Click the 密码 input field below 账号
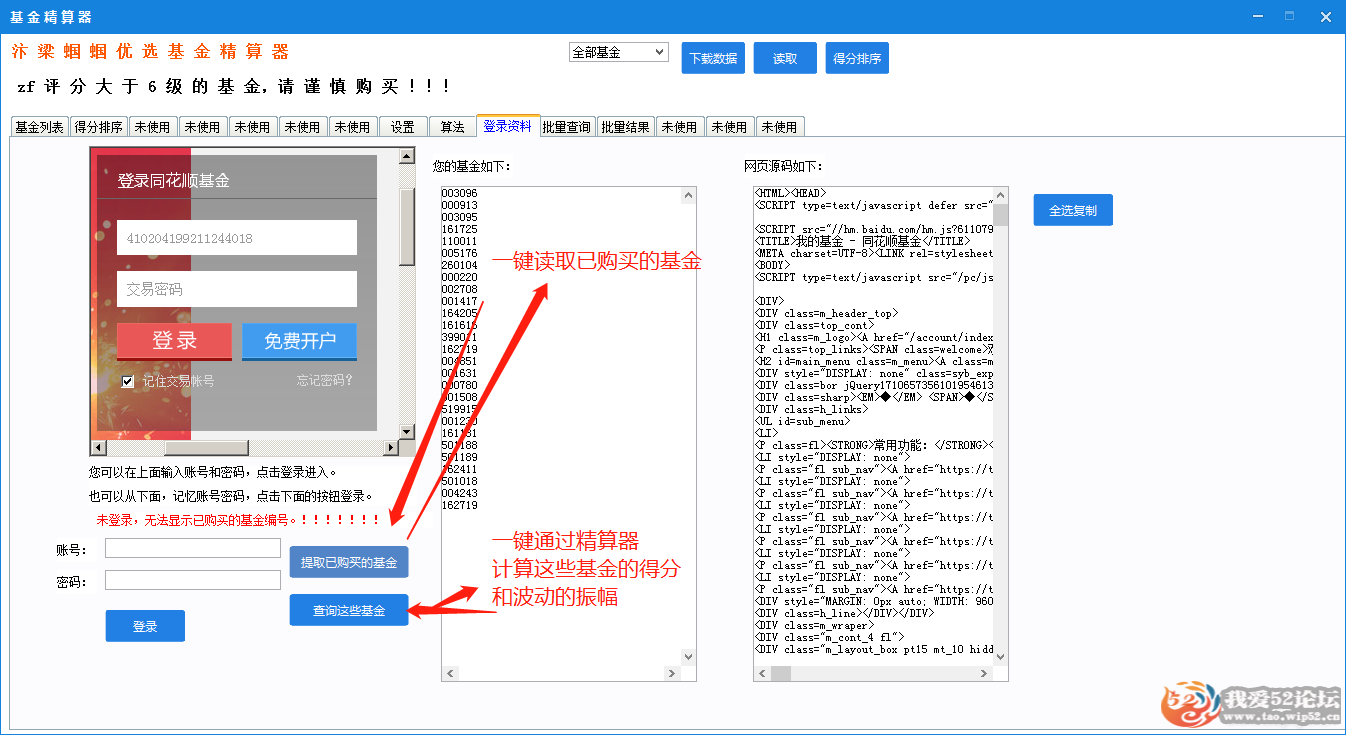Viewport: 1346px width, 735px height. pyautogui.click(x=193, y=580)
